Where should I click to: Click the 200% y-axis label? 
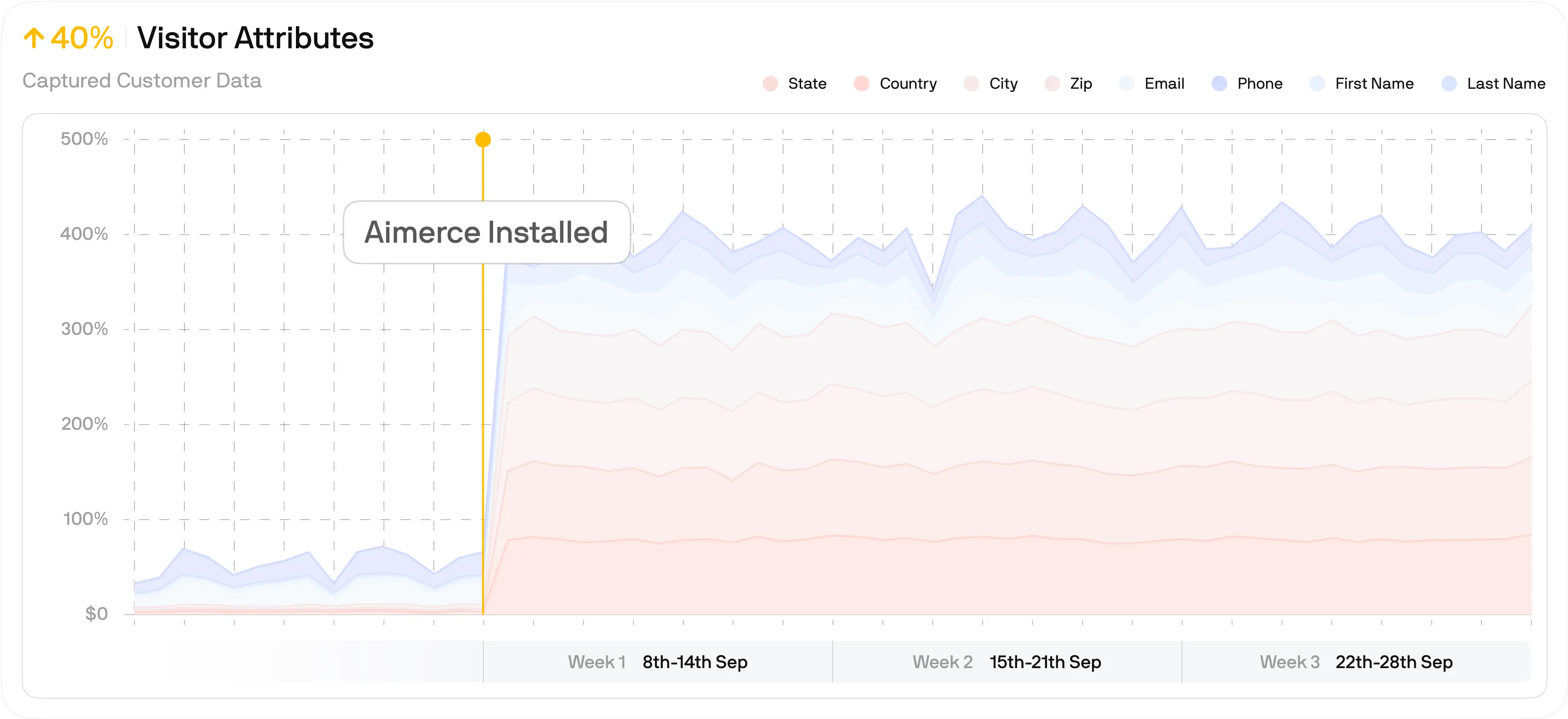84,423
